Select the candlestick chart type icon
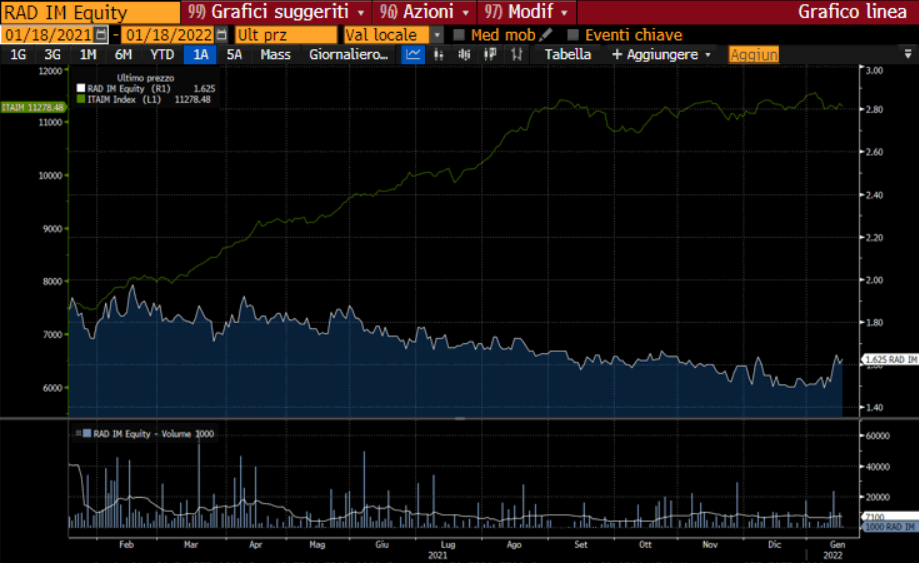Screen dimensions: 919x563 point(464,54)
